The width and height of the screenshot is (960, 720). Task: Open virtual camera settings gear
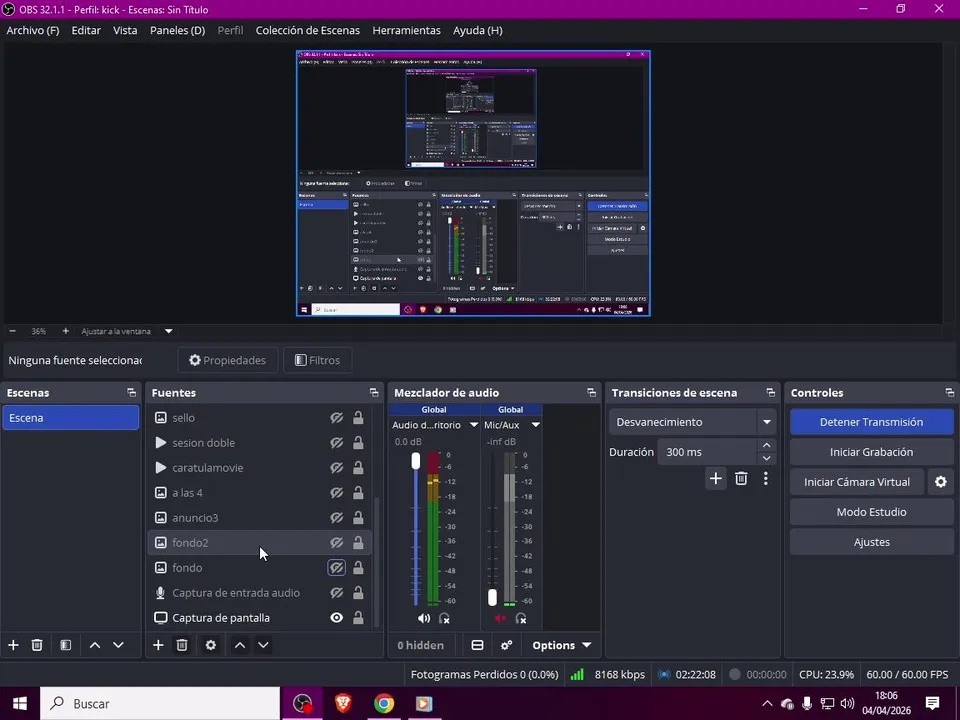tap(940, 482)
